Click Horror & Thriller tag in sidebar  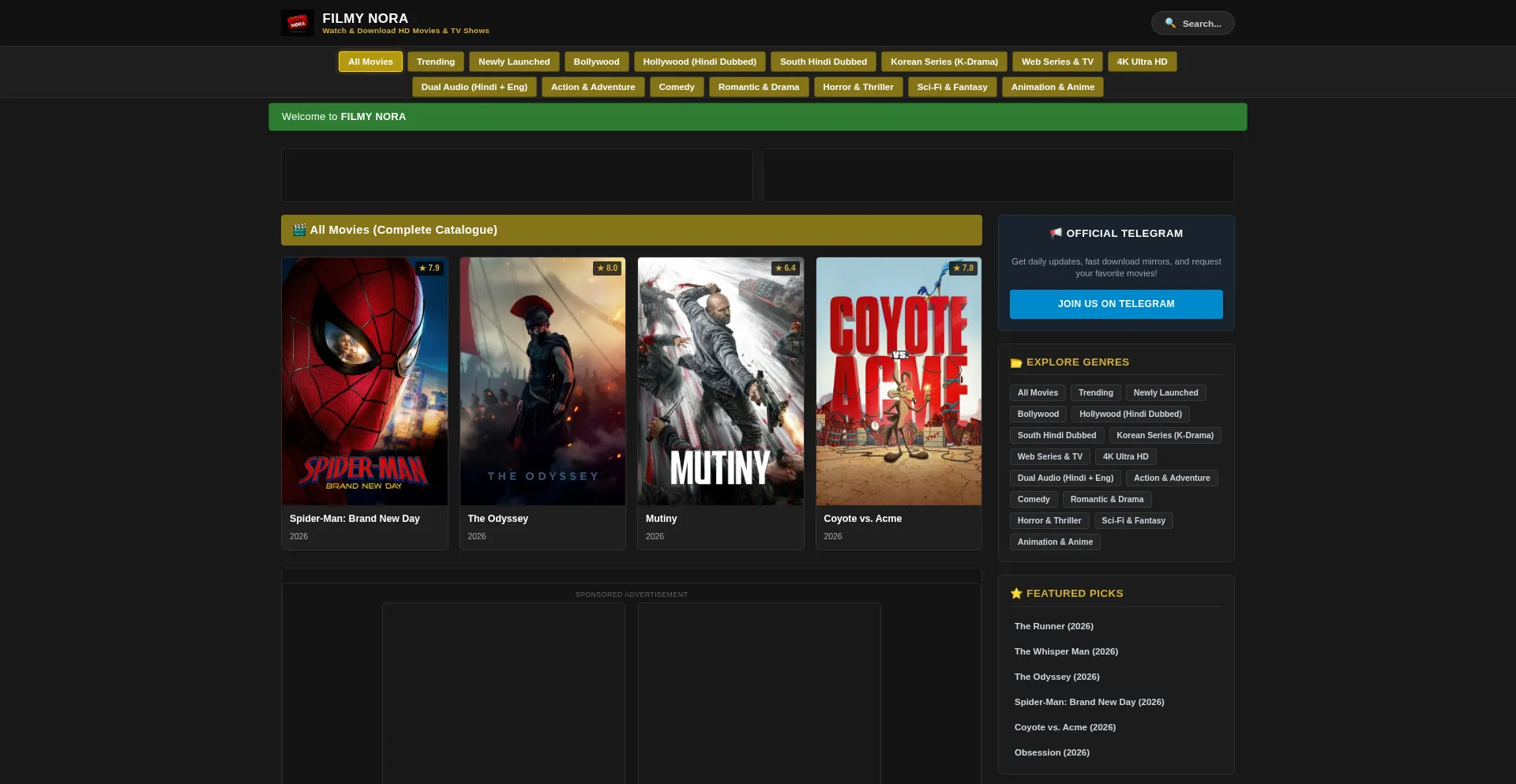(1049, 520)
